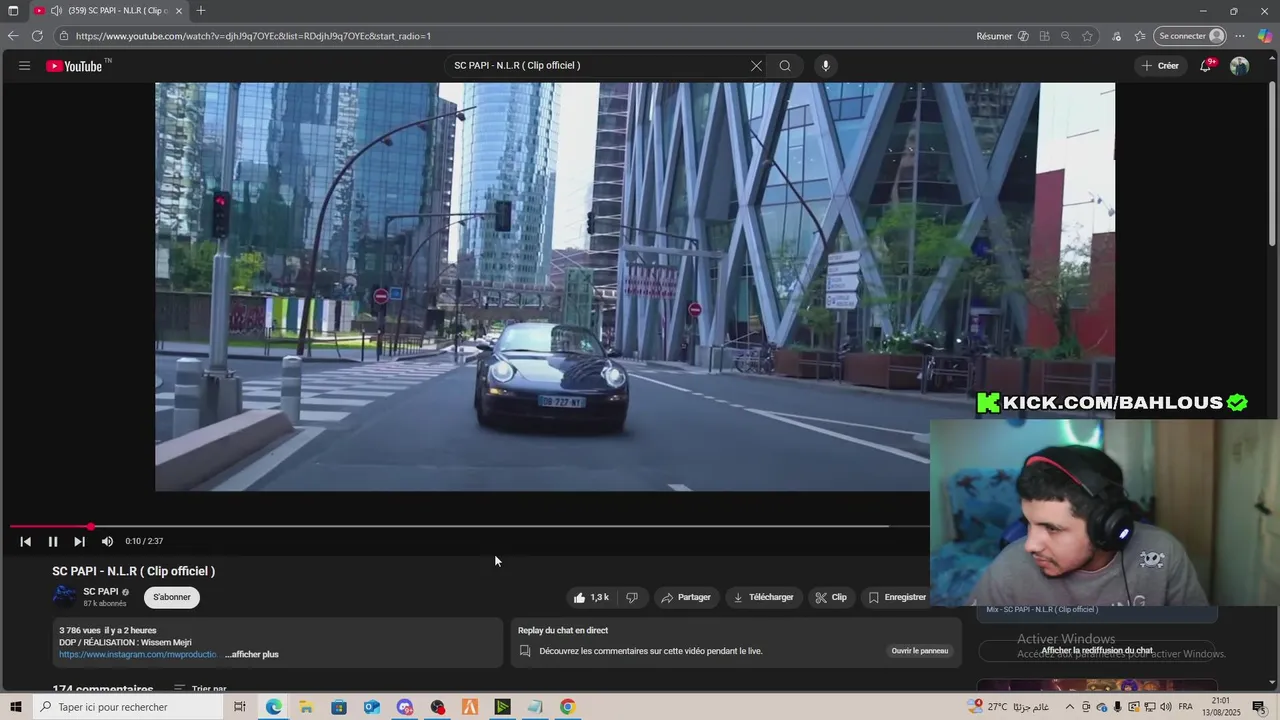Screen dimensions: 1280x720
Task: Dislike the video with thumbs down
Action: (x=632, y=597)
